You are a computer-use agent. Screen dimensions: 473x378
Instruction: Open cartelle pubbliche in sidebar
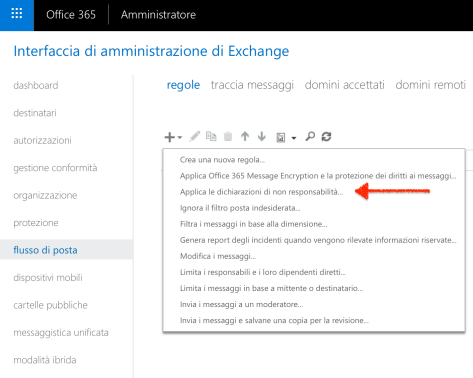50,305
